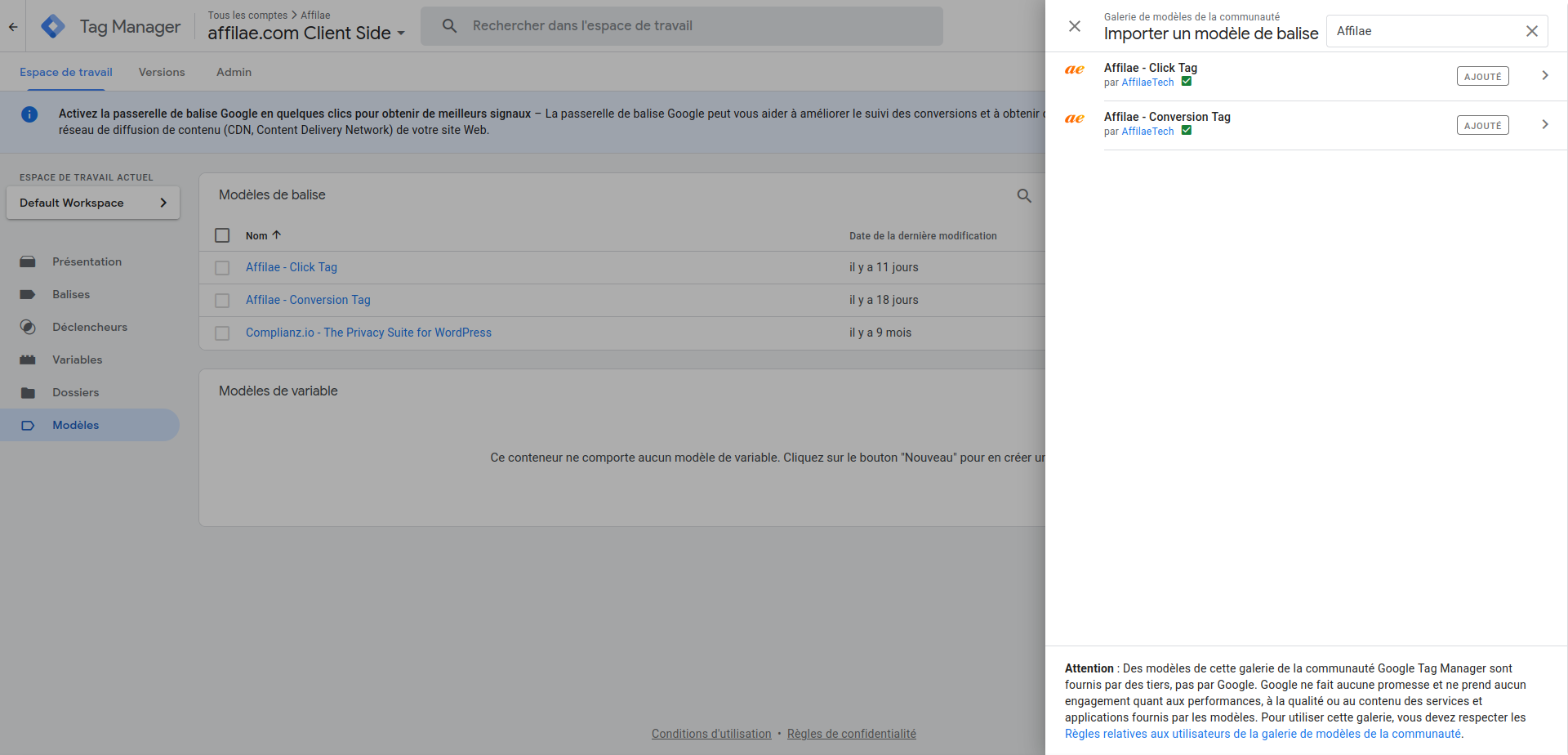
Task: Click the back arrow beside Tag Manager
Action: click(13, 27)
